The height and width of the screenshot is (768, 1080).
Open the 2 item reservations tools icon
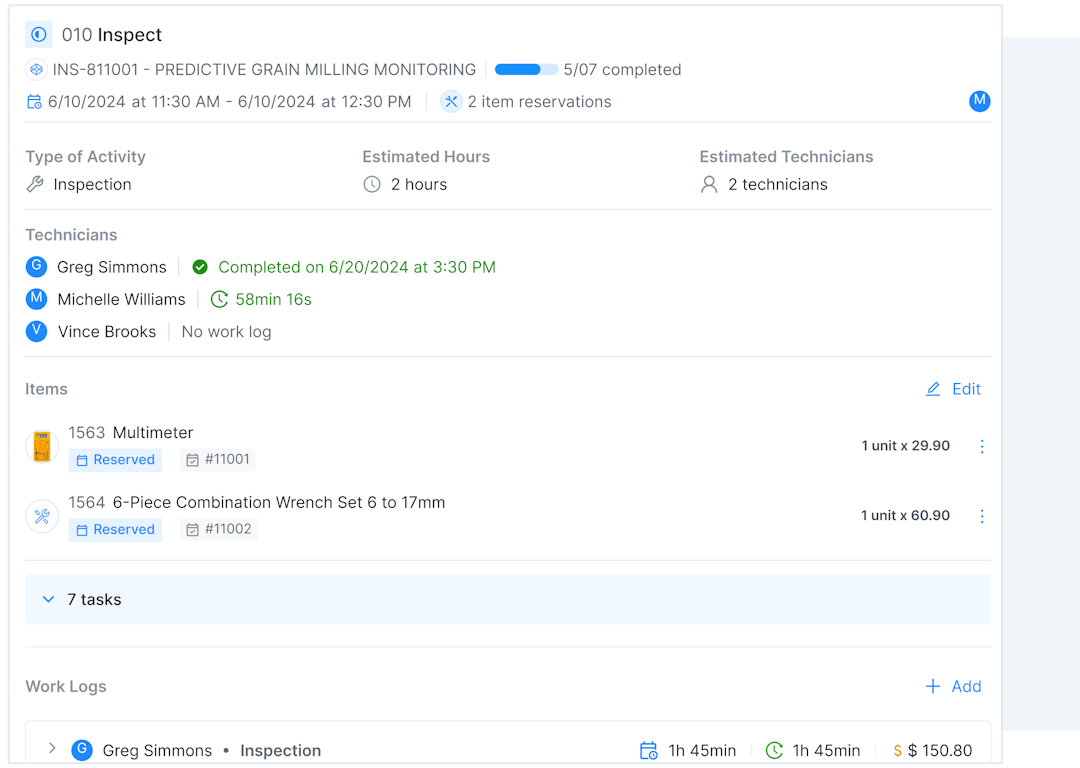pos(451,102)
